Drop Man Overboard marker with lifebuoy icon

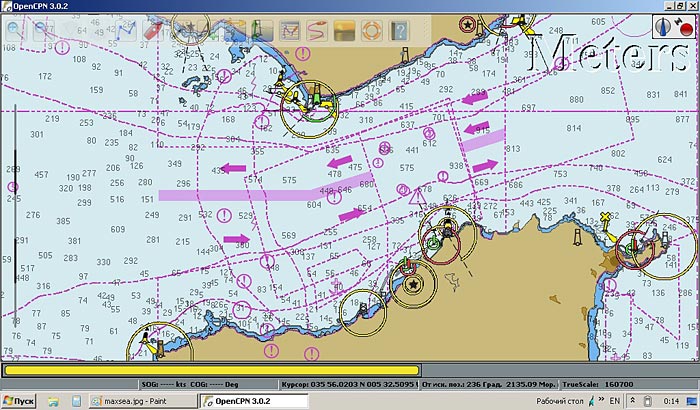[x=371, y=30]
